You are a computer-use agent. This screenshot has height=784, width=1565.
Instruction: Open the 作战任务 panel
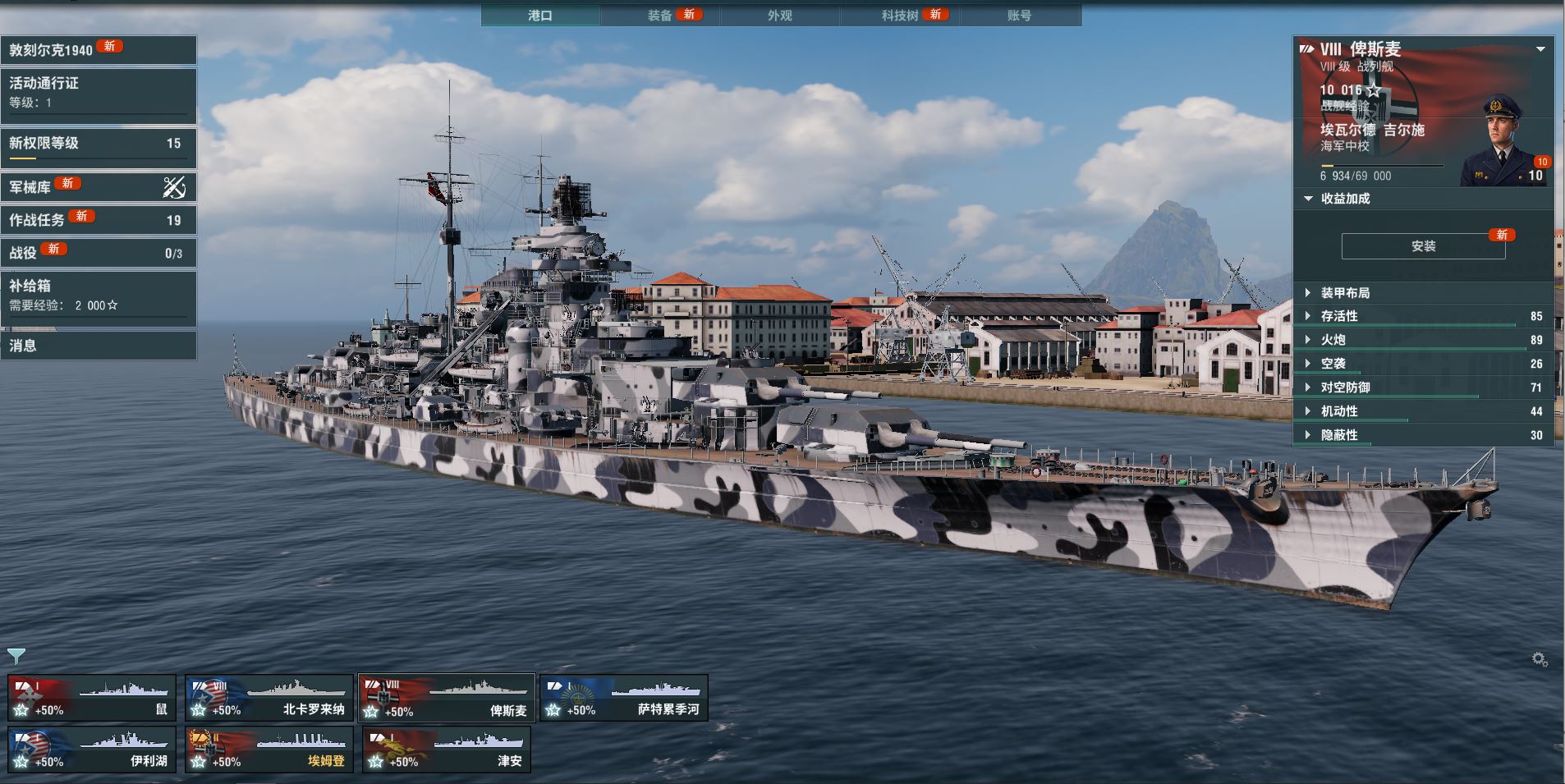(99, 220)
